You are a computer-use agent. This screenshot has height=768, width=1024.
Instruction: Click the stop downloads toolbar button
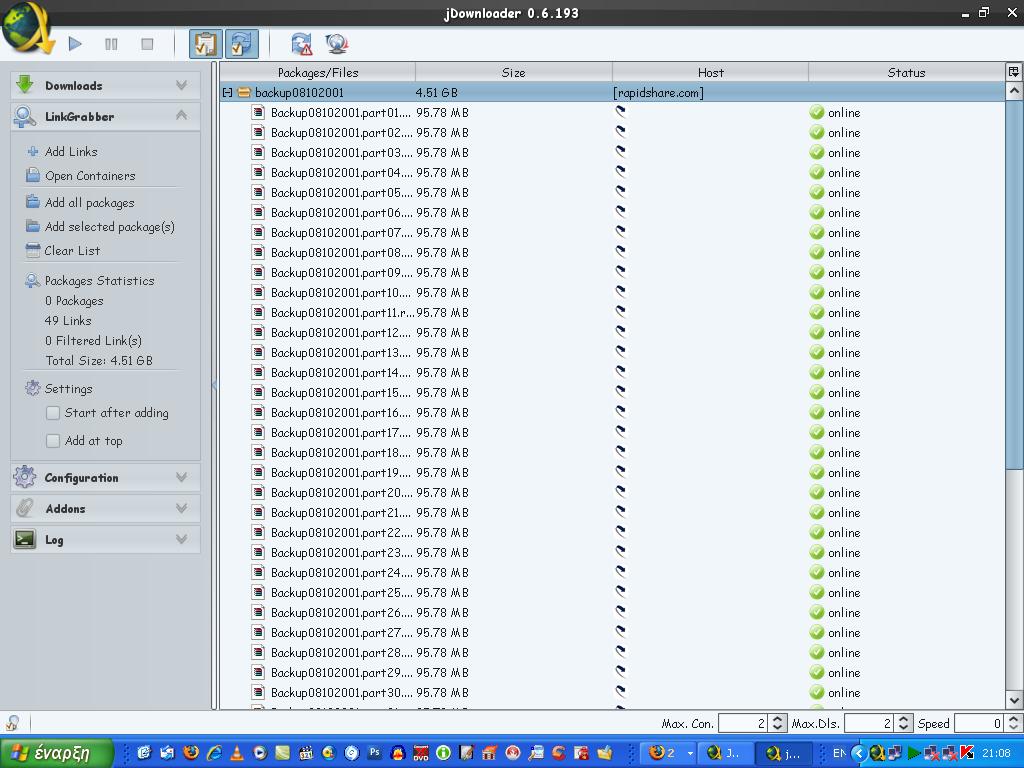point(147,44)
